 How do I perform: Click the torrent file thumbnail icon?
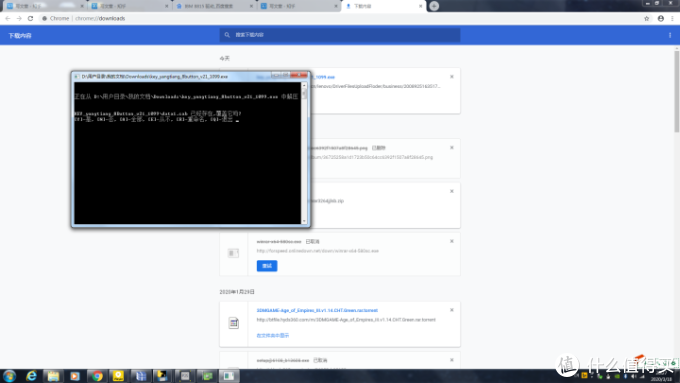pos(233,323)
